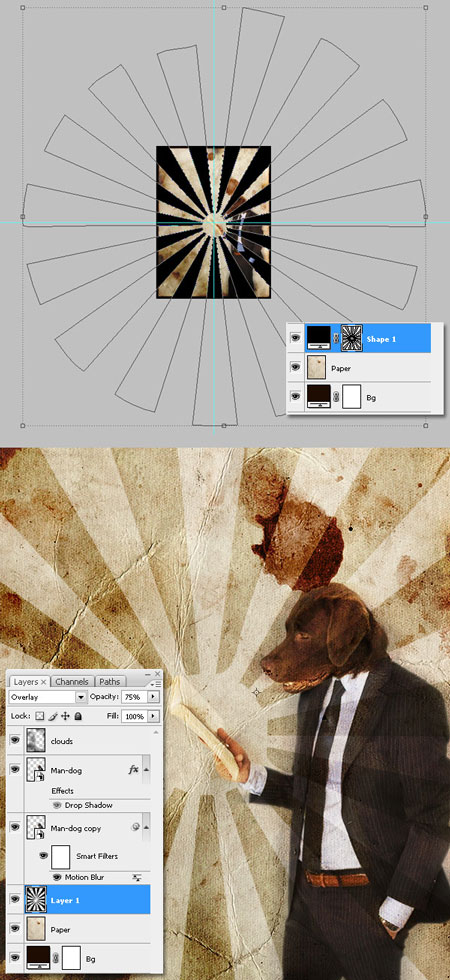Hide the Man-dog layer
Image resolution: width=450 pixels, height=980 pixels.
point(15,770)
